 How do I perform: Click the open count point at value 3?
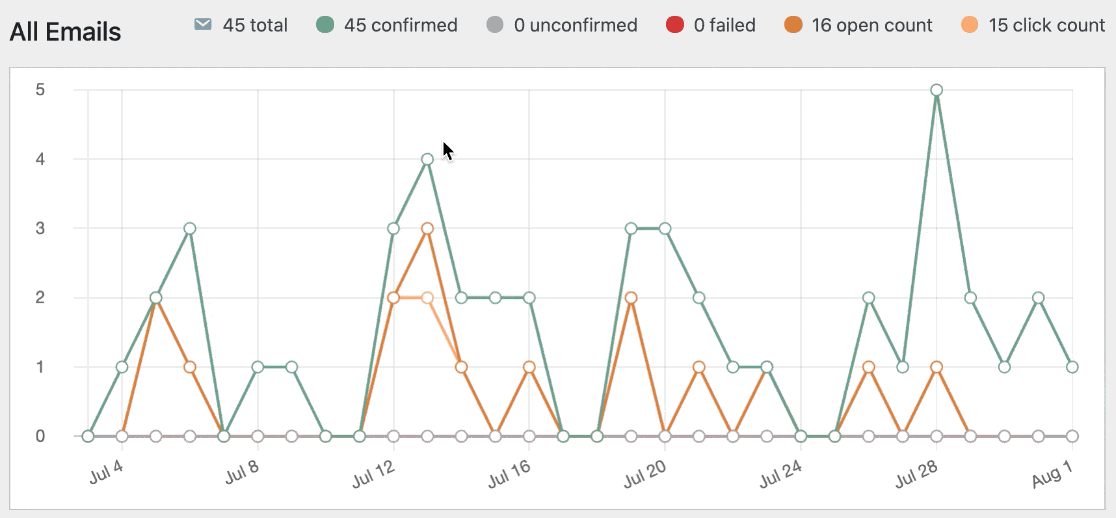pyautogui.click(x=427, y=228)
